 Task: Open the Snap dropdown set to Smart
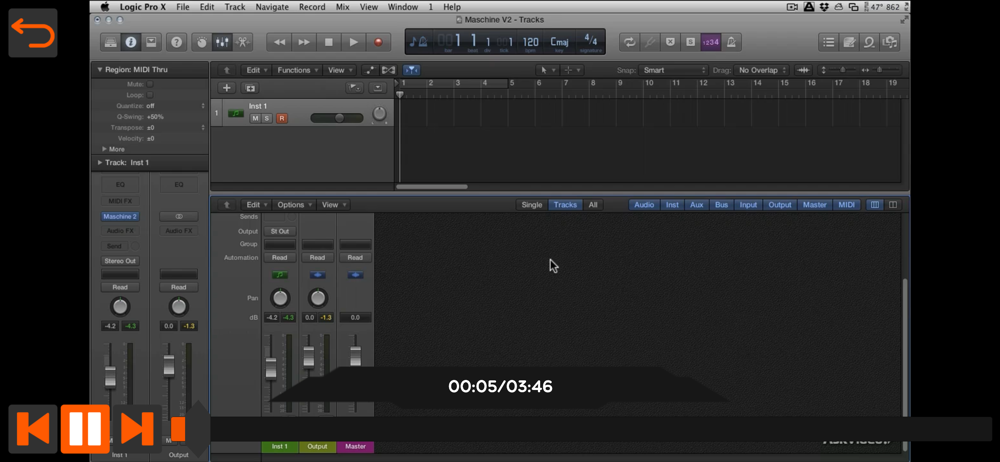(673, 70)
